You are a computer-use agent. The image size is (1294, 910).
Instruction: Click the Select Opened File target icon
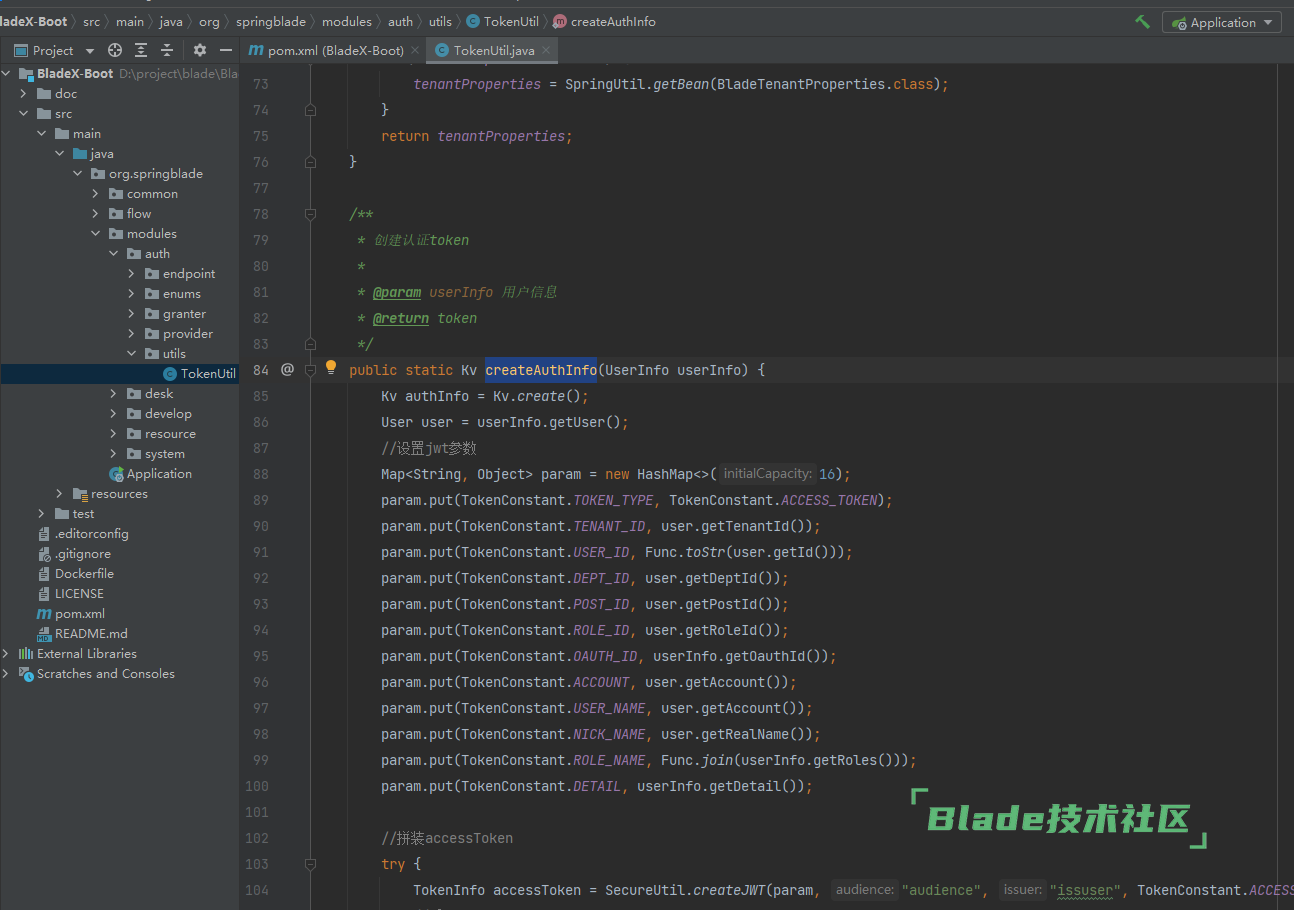[x=115, y=50]
